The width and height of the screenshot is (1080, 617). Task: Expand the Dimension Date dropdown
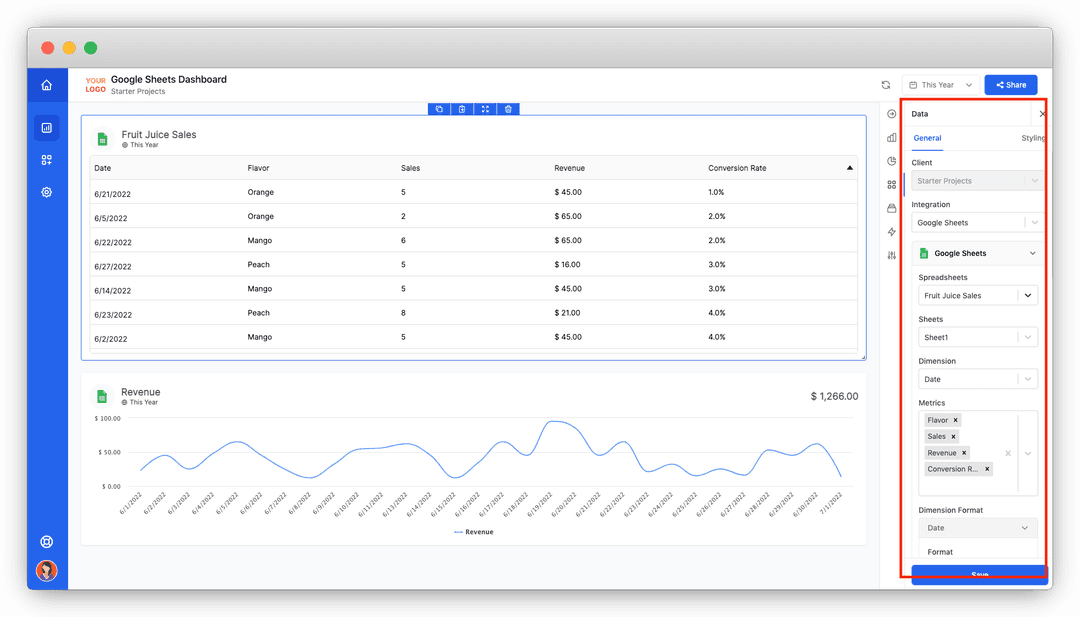point(977,379)
